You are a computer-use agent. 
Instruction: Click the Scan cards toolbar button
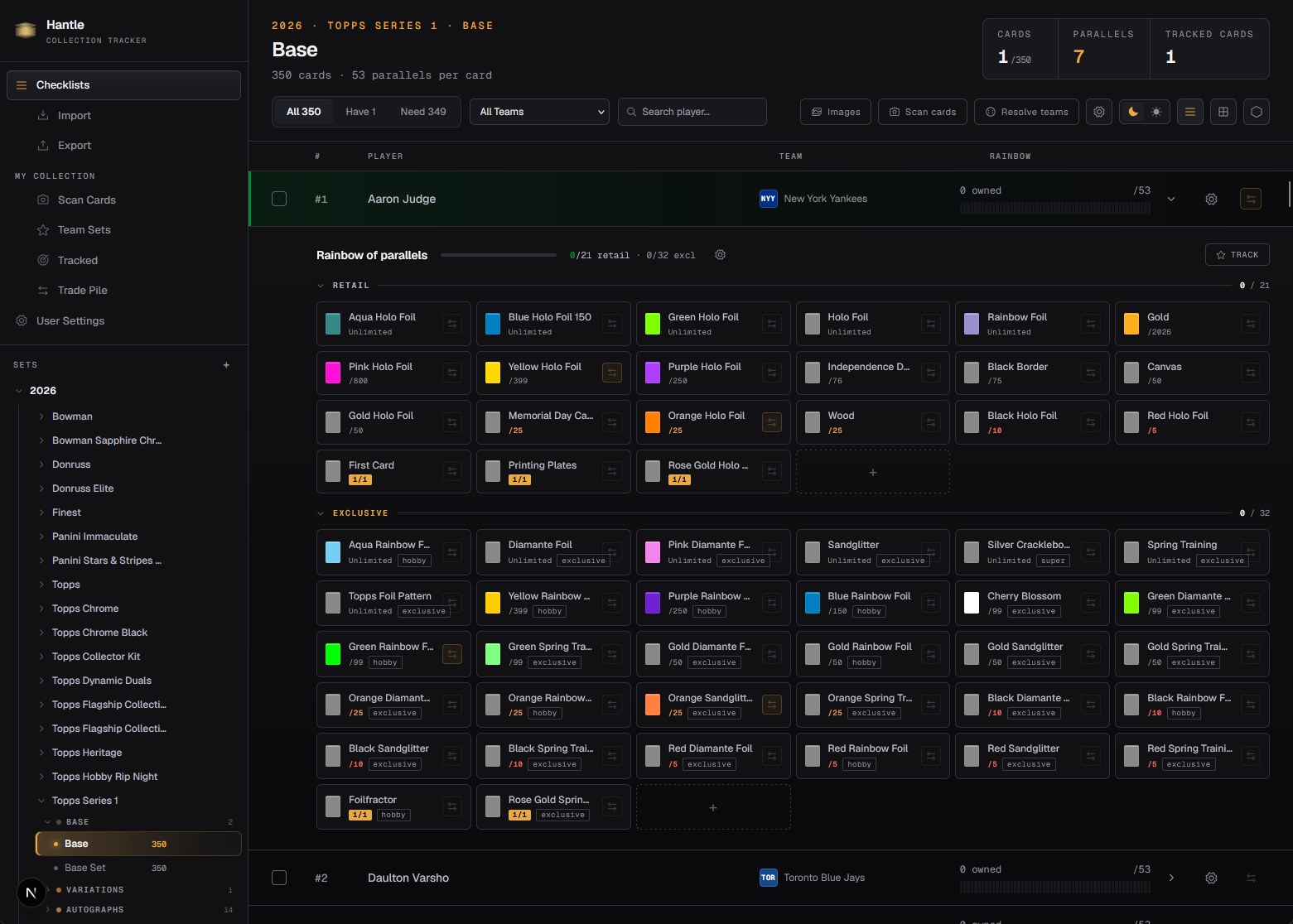[923, 112]
